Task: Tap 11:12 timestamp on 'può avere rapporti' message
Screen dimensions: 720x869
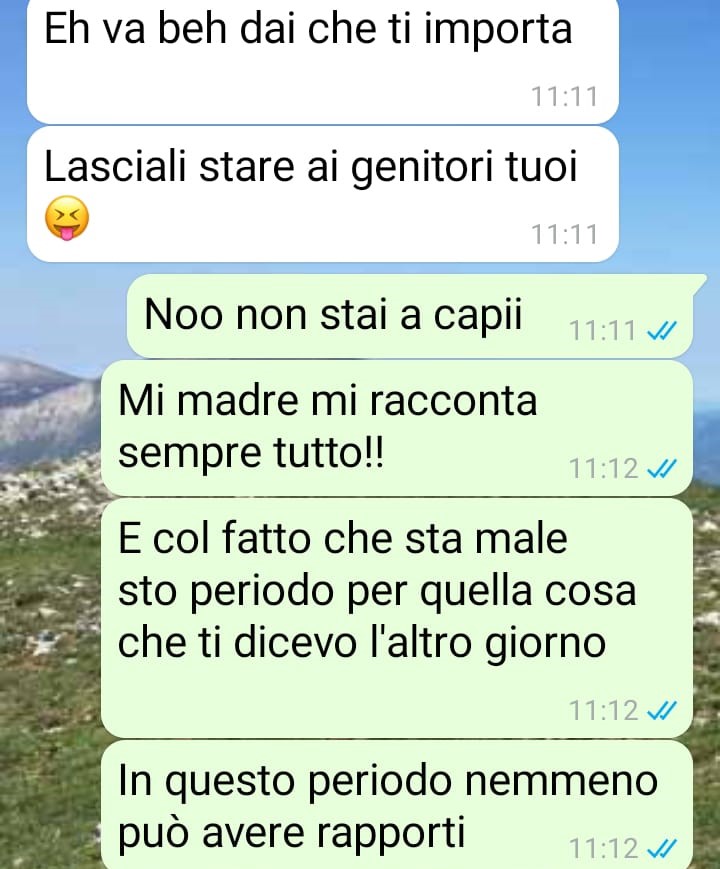Action: pos(604,848)
